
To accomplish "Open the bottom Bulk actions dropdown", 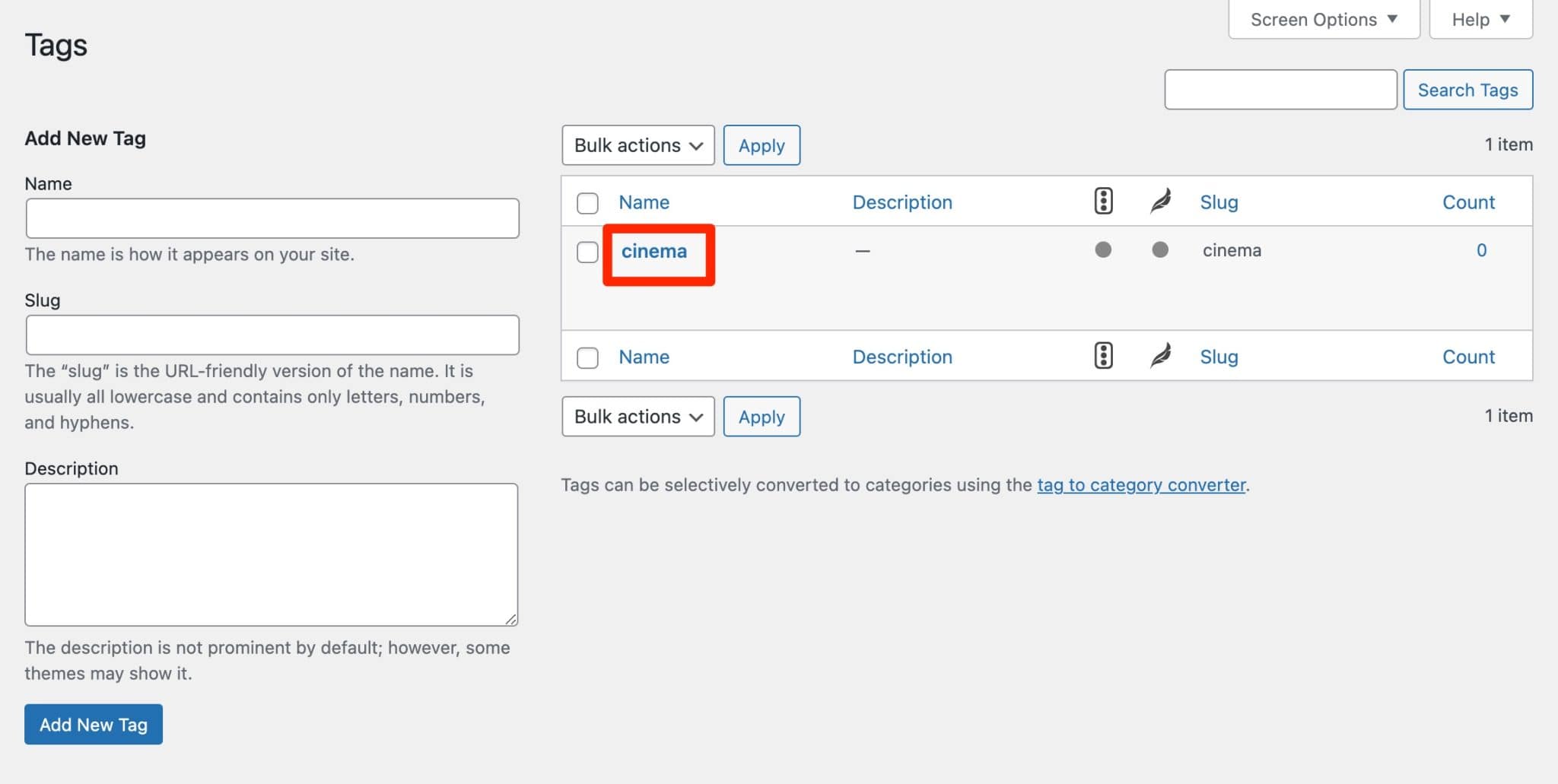I will coord(638,416).
